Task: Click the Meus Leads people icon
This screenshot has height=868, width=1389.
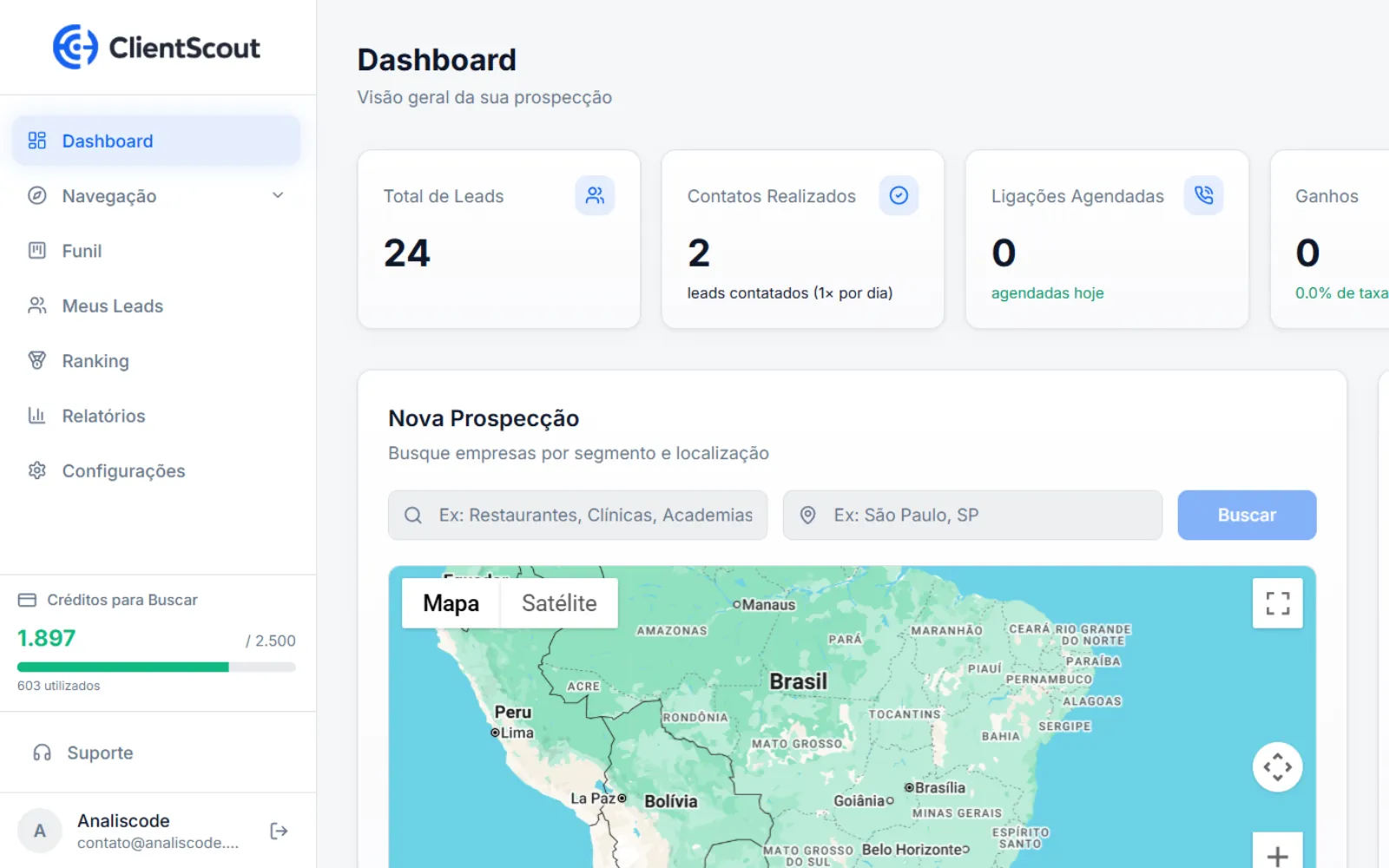Action: coord(36,306)
